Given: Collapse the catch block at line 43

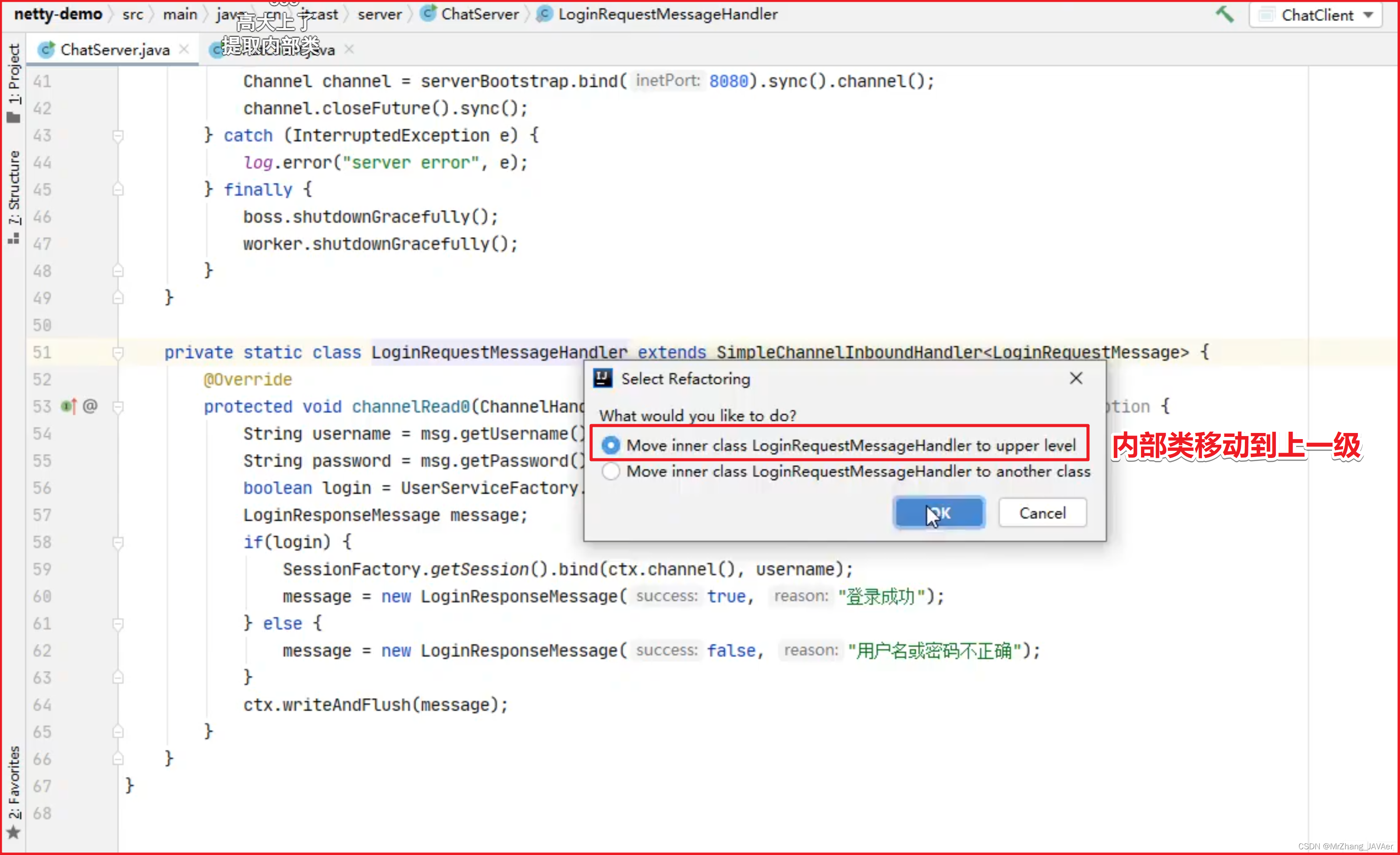Looking at the screenshot, I should [x=118, y=136].
